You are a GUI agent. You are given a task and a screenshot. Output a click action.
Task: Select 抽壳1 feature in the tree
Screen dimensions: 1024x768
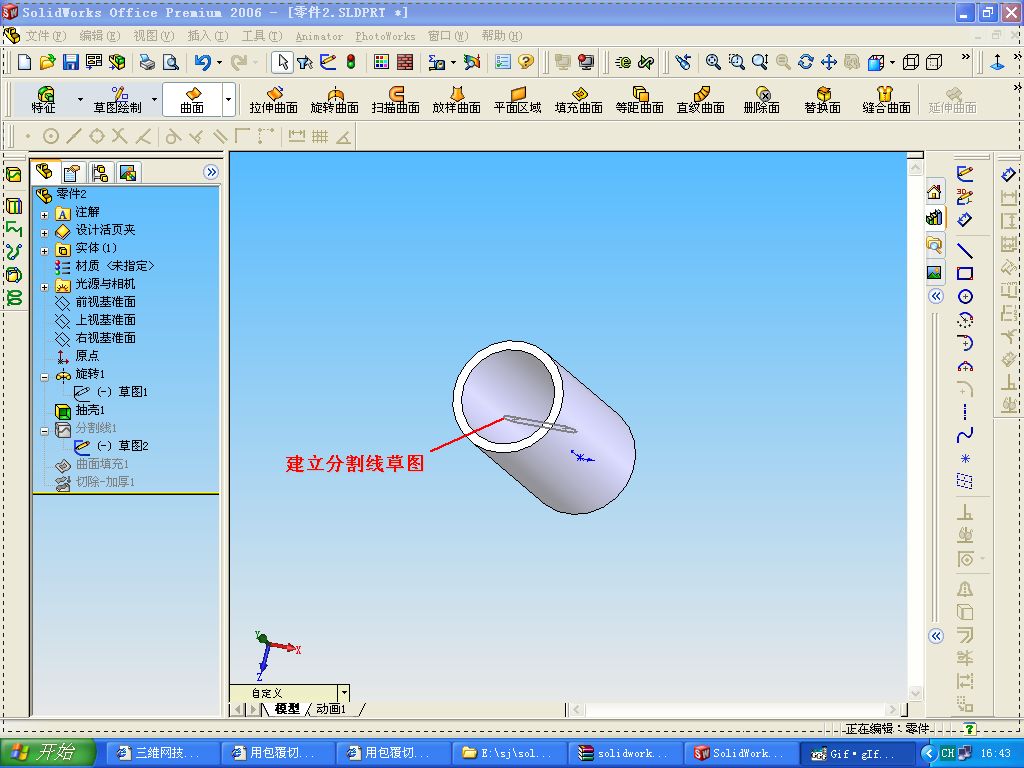click(89, 410)
